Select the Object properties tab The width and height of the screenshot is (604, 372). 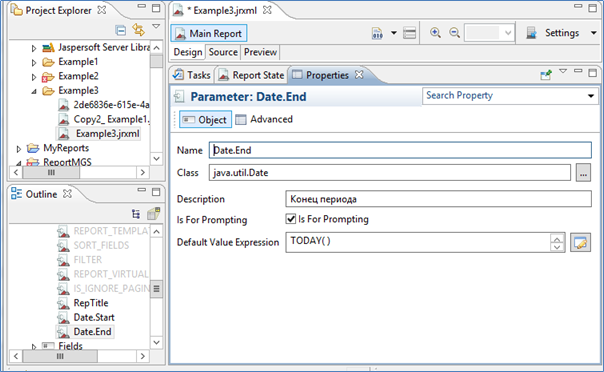click(205, 120)
